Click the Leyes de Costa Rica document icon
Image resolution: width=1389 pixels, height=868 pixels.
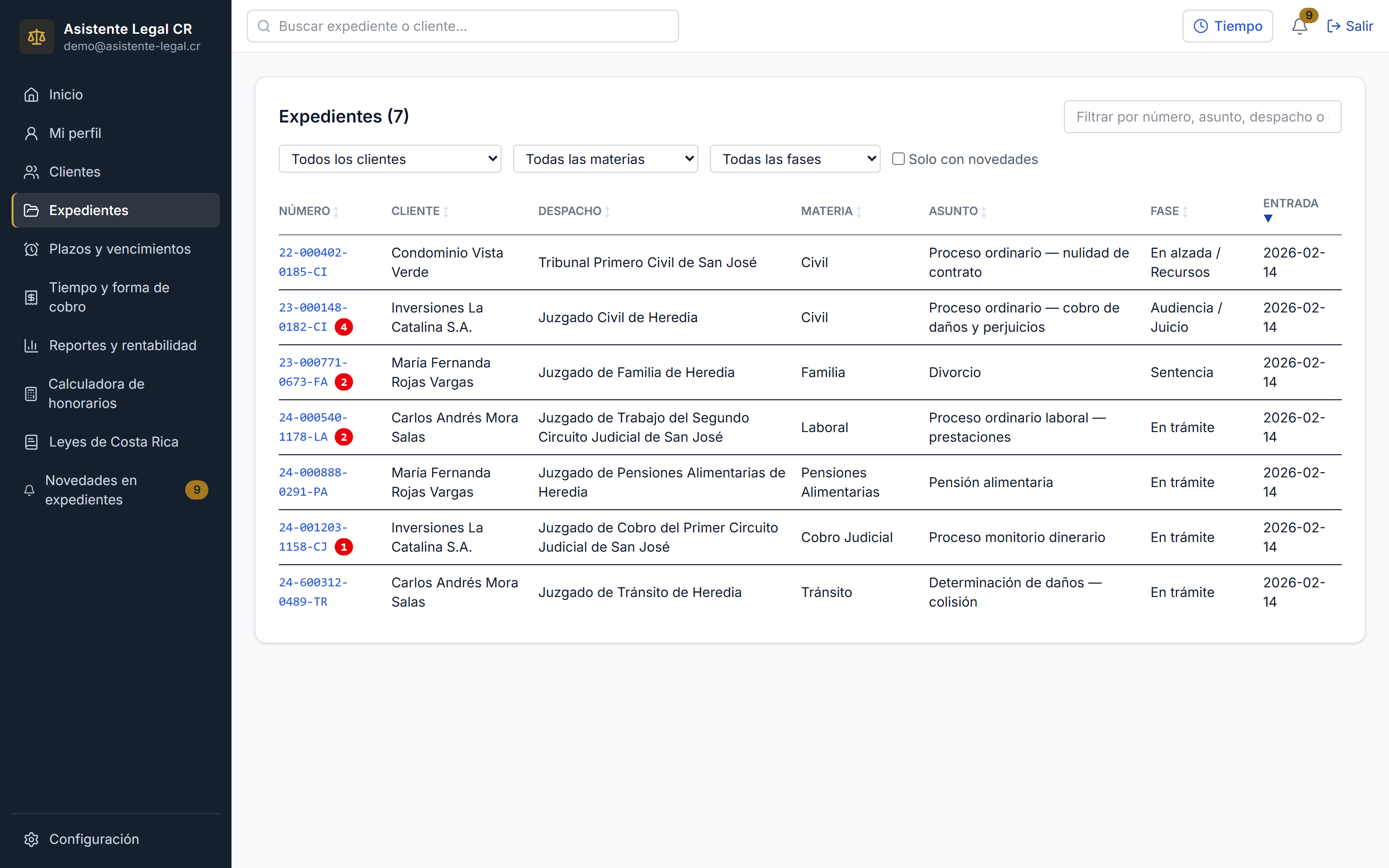tap(31, 441)
